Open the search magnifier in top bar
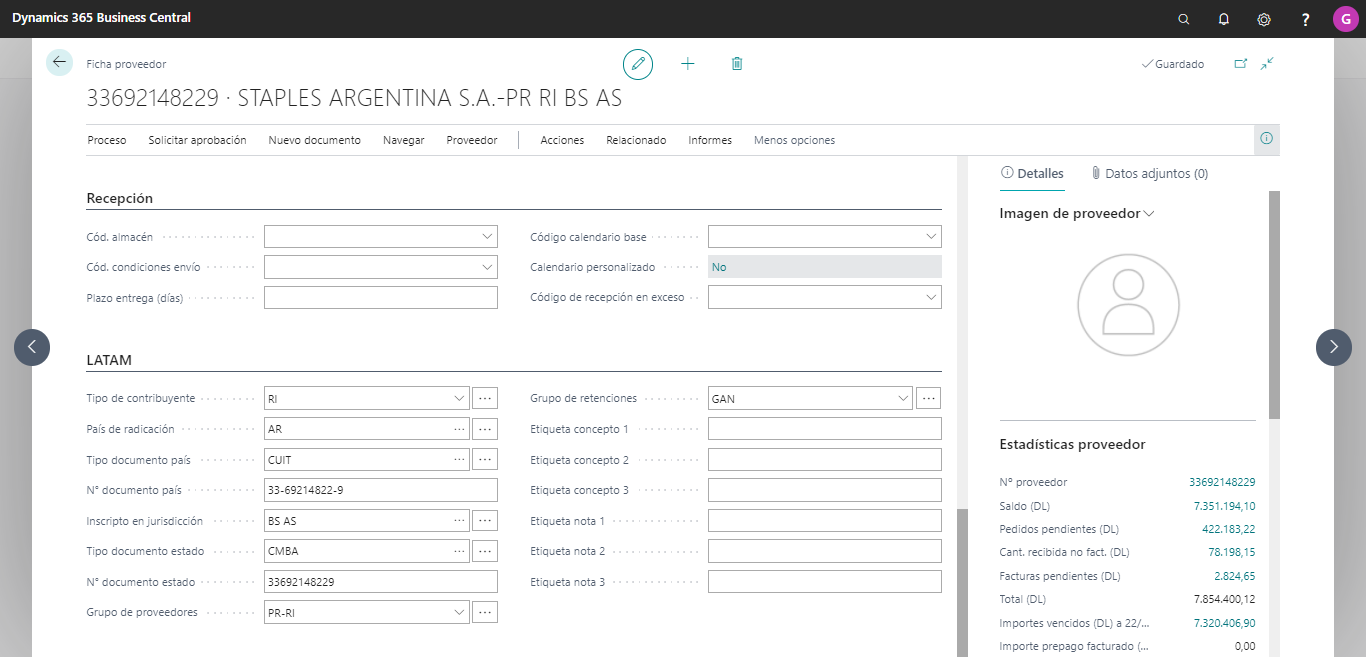1366x657 pixels. click(x=1184, y=19)
